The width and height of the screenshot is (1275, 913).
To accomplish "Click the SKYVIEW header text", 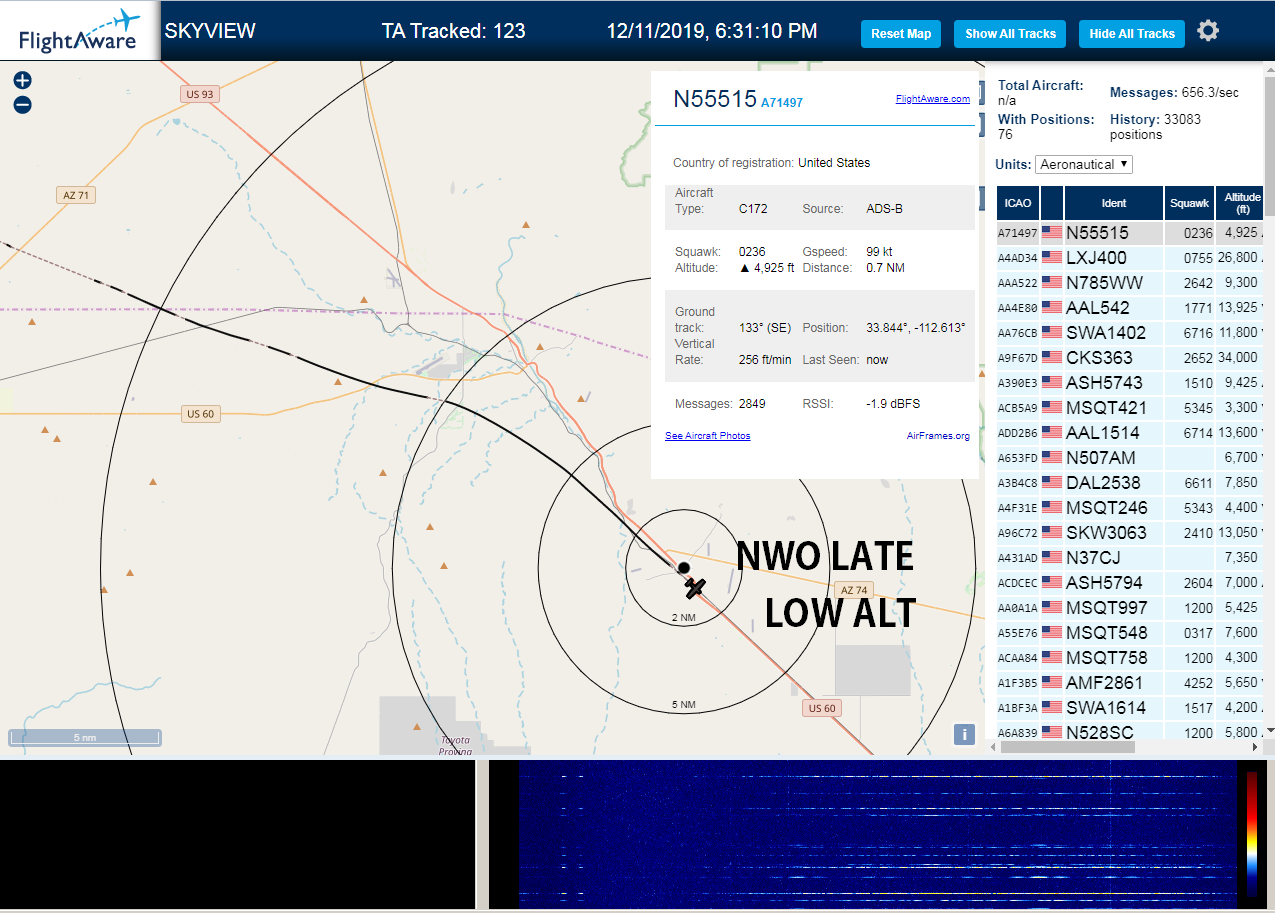I will [210, 30].
